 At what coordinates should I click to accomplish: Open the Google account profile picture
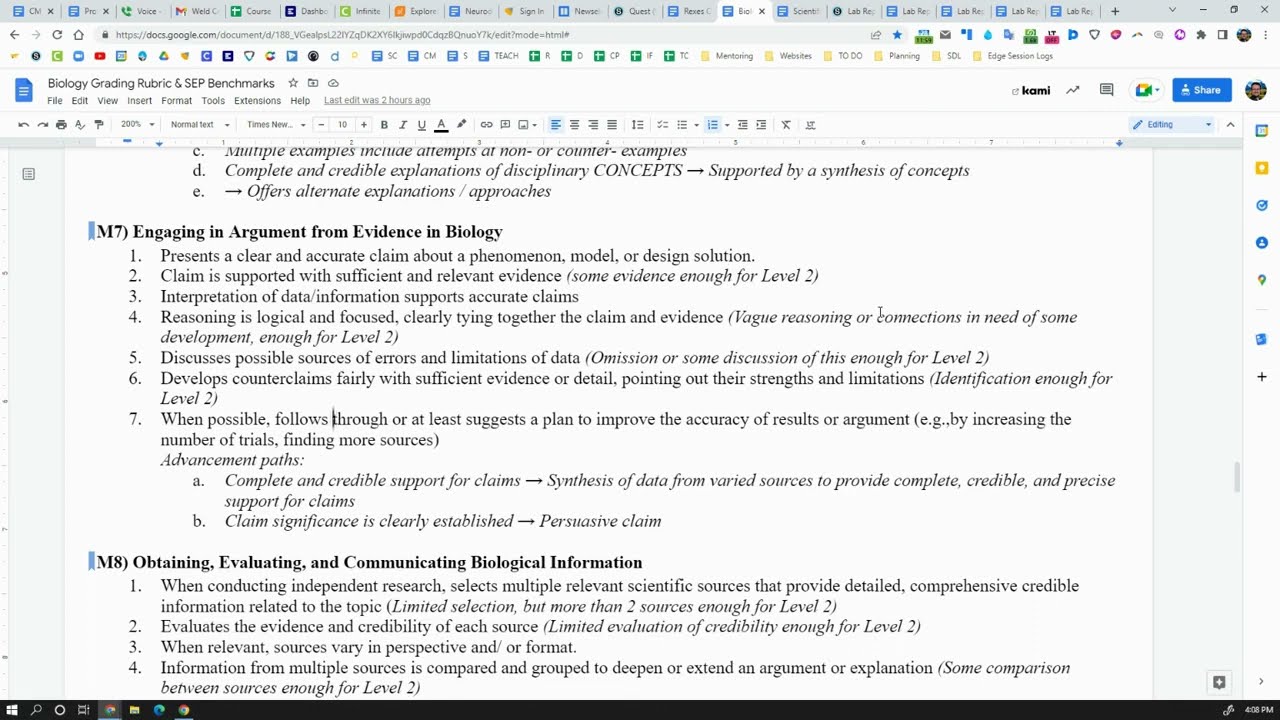click(x=1256, y=90)
